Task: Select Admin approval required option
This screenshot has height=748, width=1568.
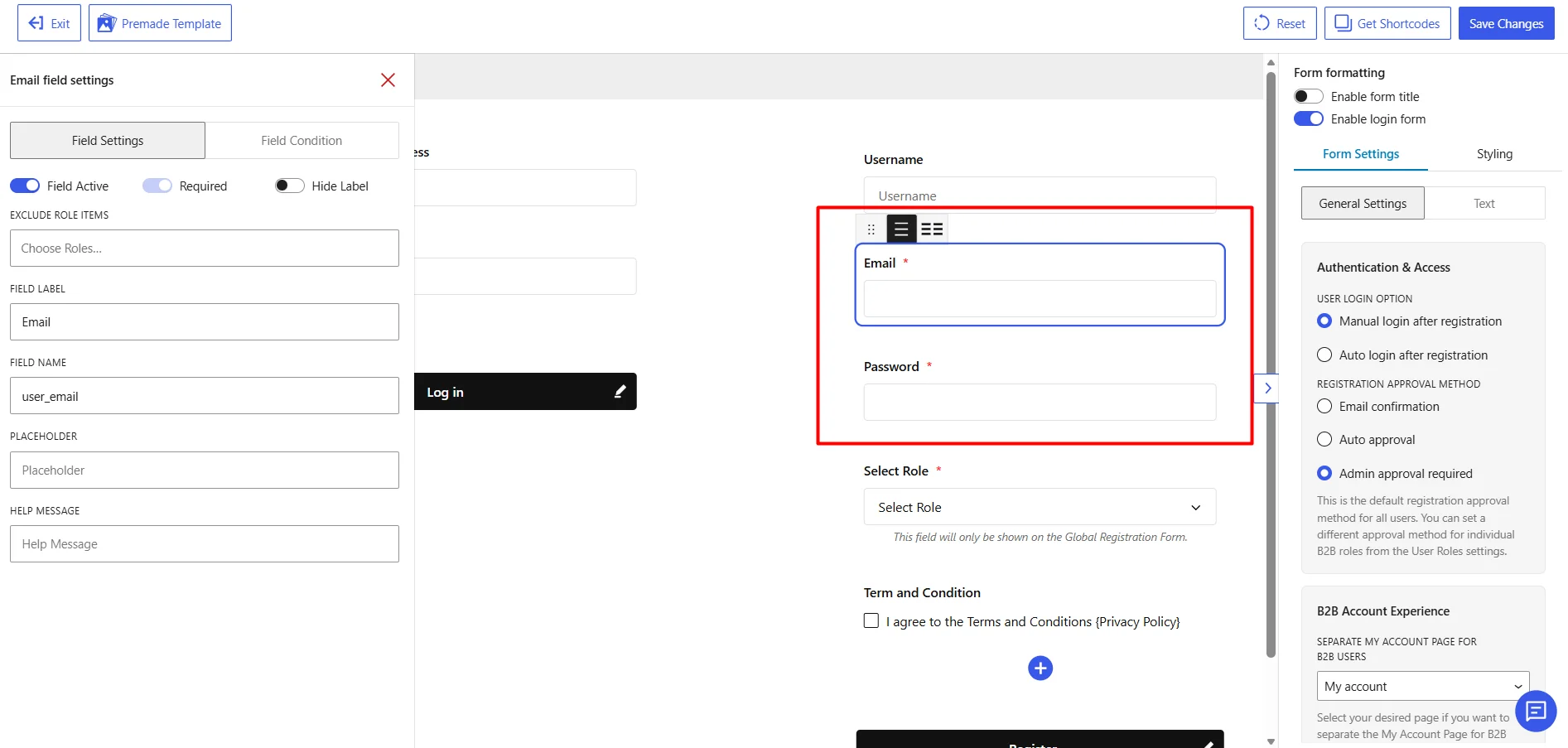Action: tap(1324, 473)
